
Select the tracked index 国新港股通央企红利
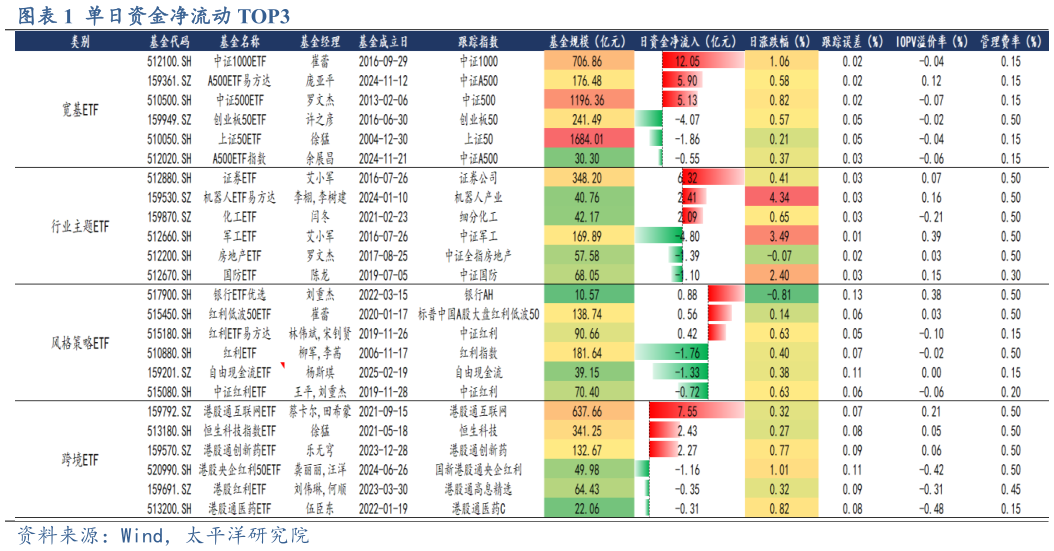[479, 470]
